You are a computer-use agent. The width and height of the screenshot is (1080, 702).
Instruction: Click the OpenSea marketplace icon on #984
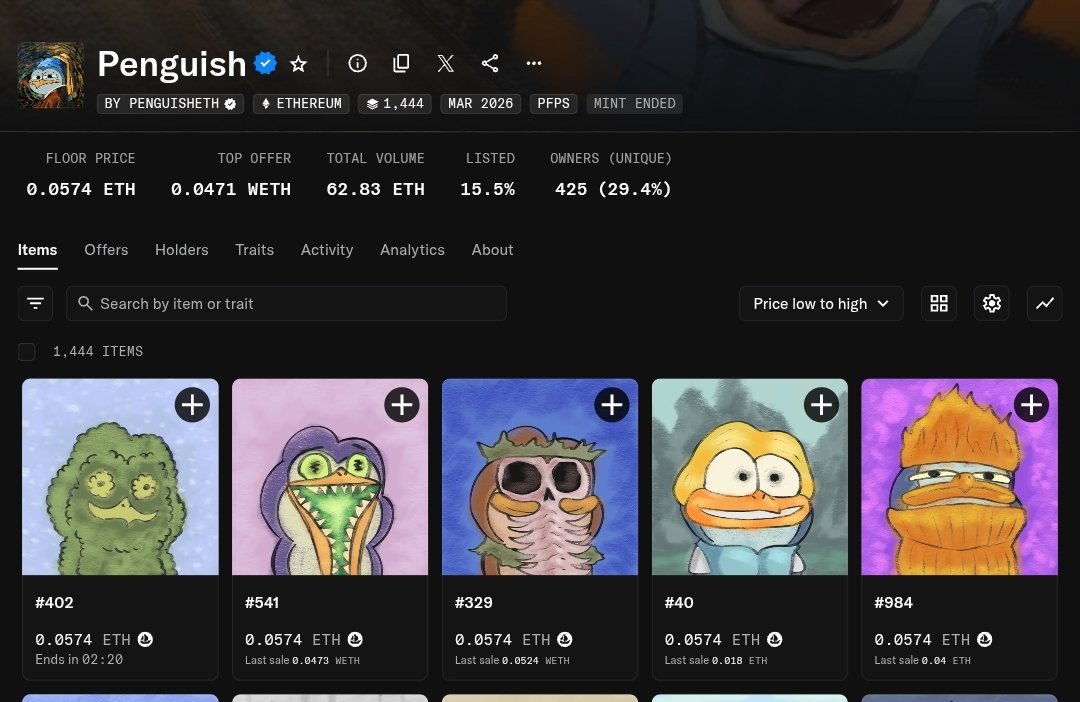(x=985, y=639)
